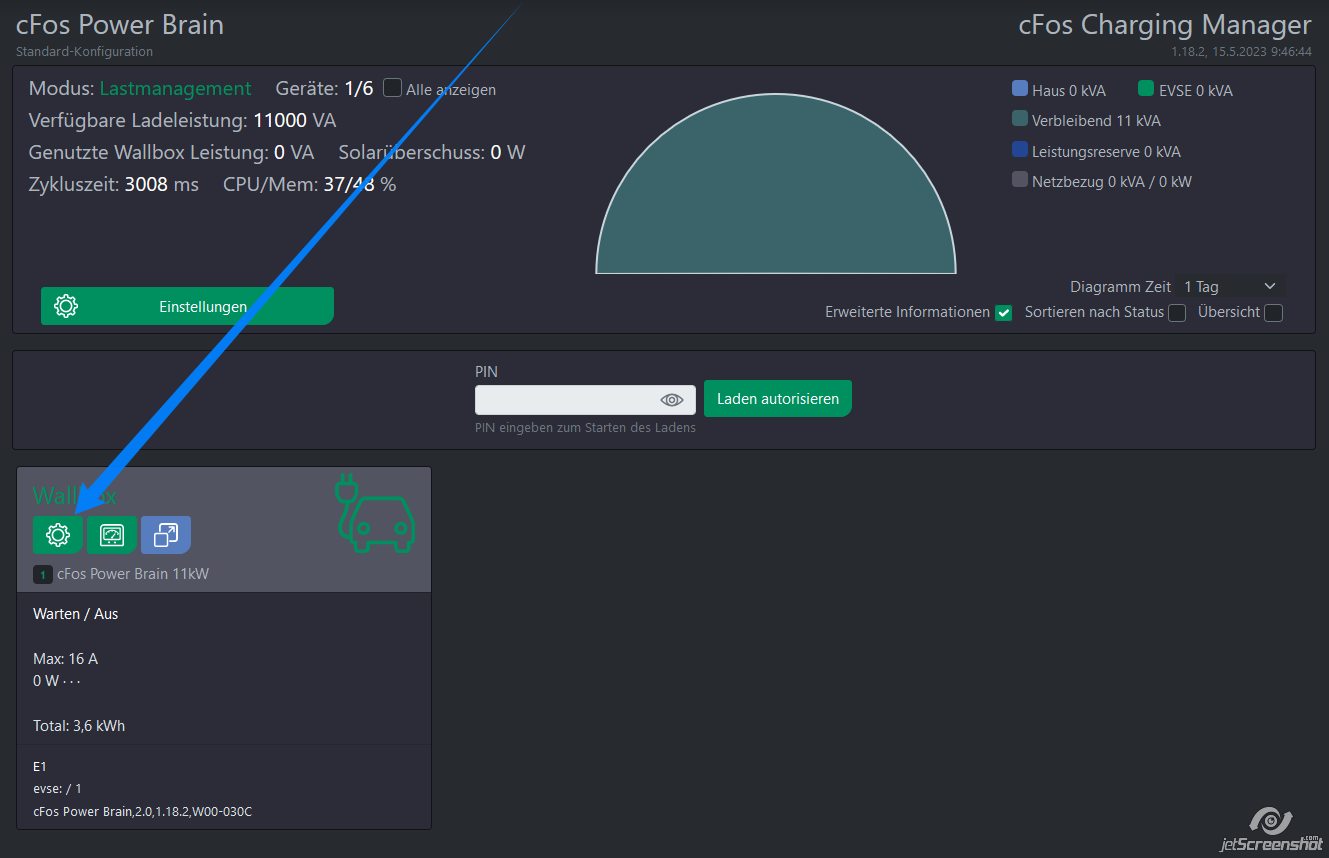Click the green Einstellungen button
Screen dimensions: 1329x858
187,306
